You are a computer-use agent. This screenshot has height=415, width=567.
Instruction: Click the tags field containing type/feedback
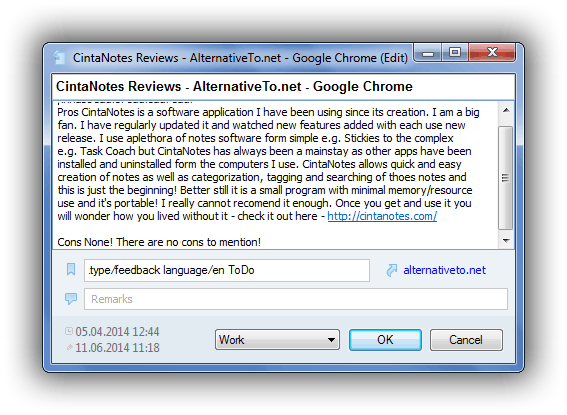coord(227,270)
